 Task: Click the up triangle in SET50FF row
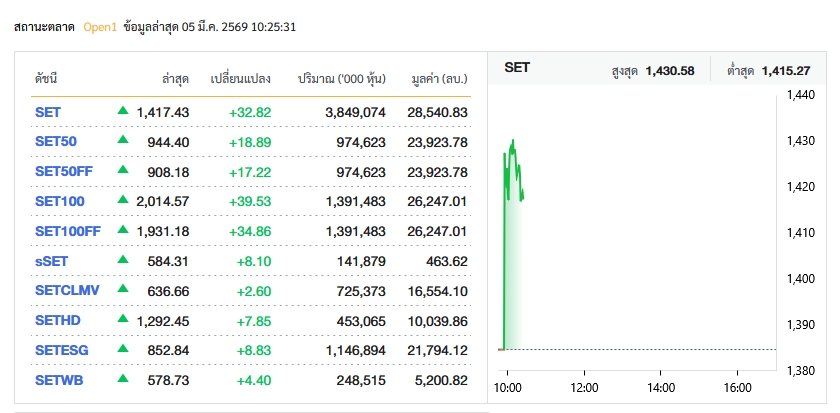click(x=123, y=171)
